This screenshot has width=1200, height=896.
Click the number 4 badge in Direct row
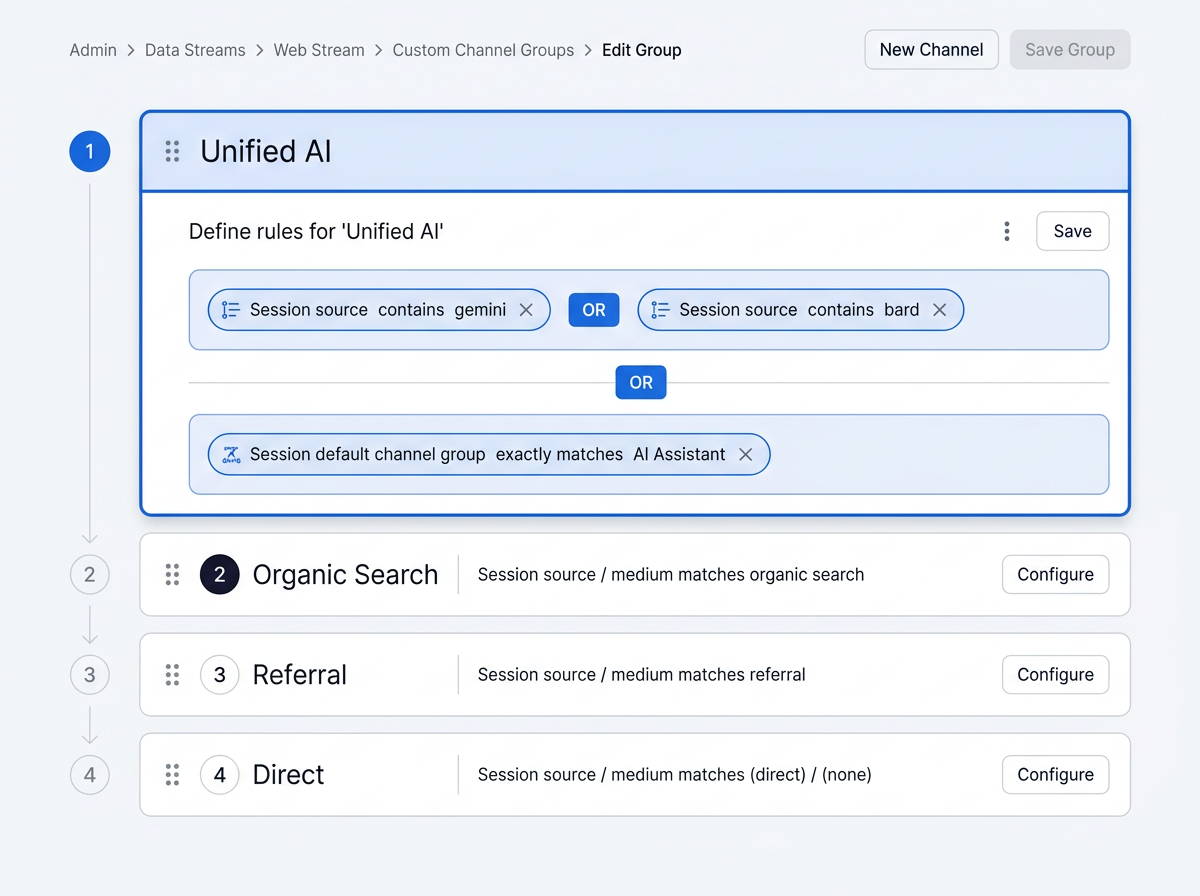pos(220,775)
